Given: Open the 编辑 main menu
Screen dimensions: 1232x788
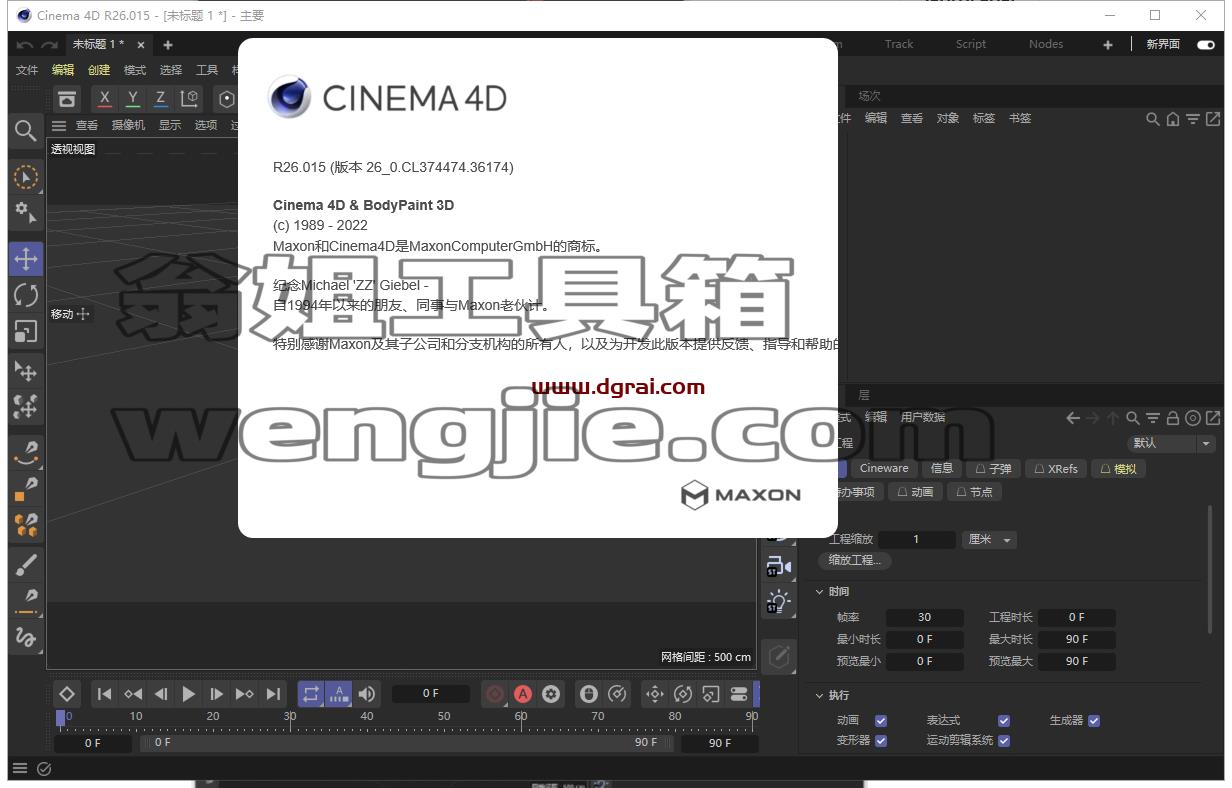Looking at the screenshot, I should coord(63,70).
